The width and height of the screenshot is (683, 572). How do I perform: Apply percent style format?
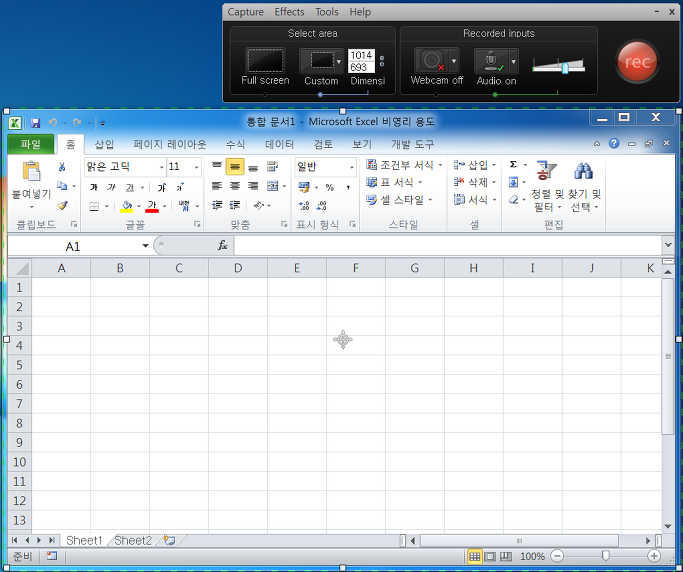pyautogui.click(x=330, y=187)
